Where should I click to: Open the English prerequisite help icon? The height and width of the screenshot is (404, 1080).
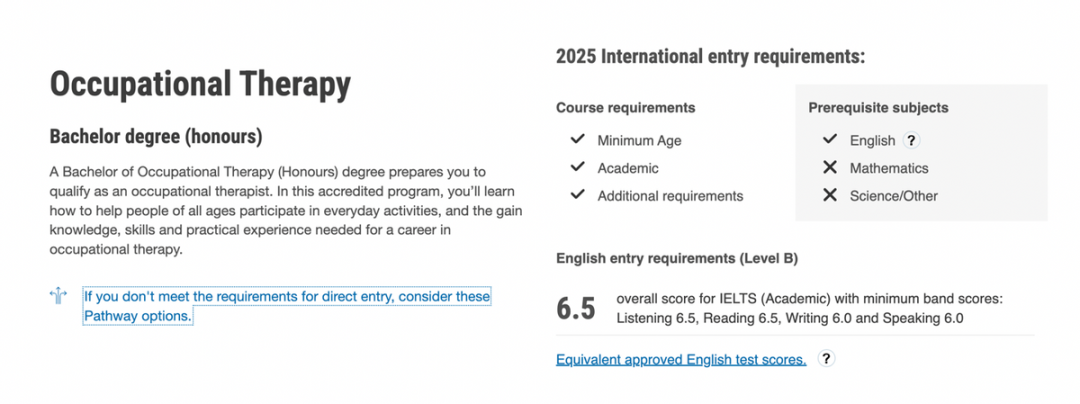[x=911, y=140]
